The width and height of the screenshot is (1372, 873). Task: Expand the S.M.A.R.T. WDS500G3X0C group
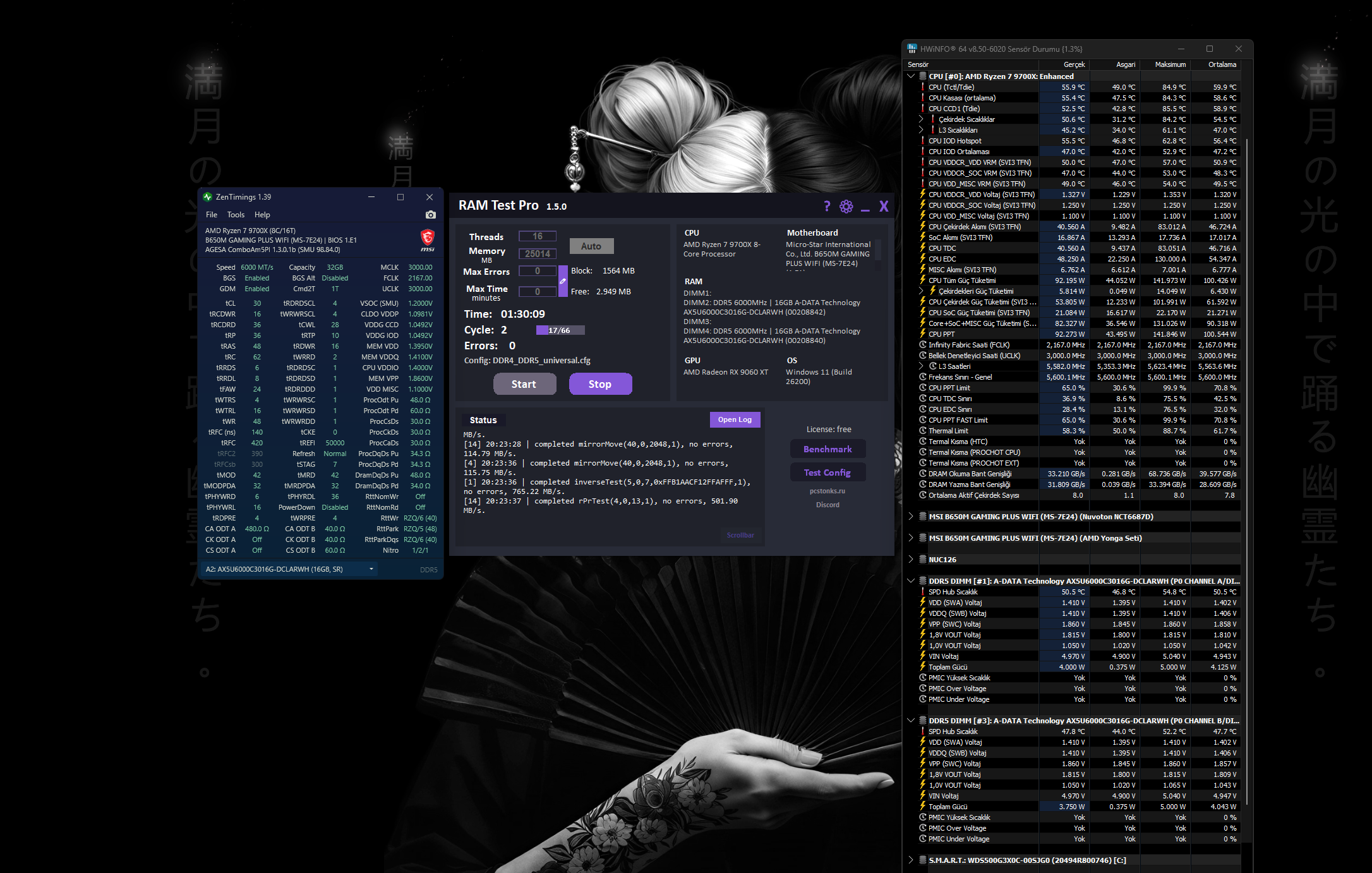[911, 860]
